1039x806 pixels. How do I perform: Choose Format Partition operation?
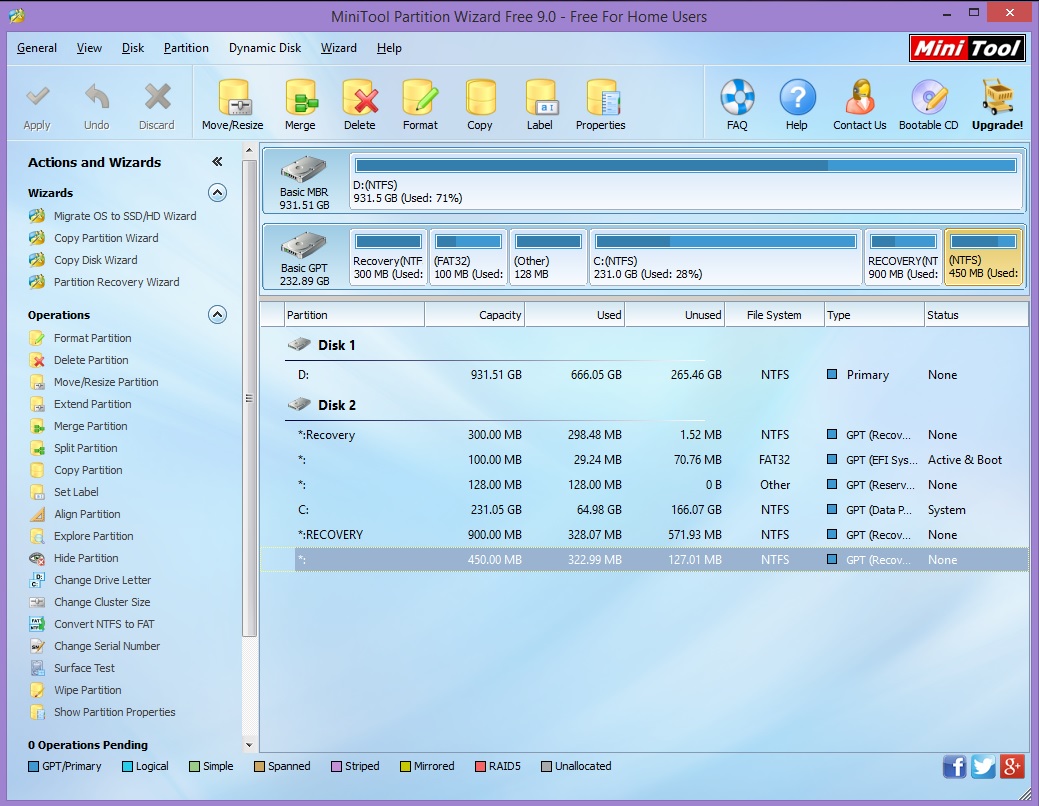(x=81, y=338)
